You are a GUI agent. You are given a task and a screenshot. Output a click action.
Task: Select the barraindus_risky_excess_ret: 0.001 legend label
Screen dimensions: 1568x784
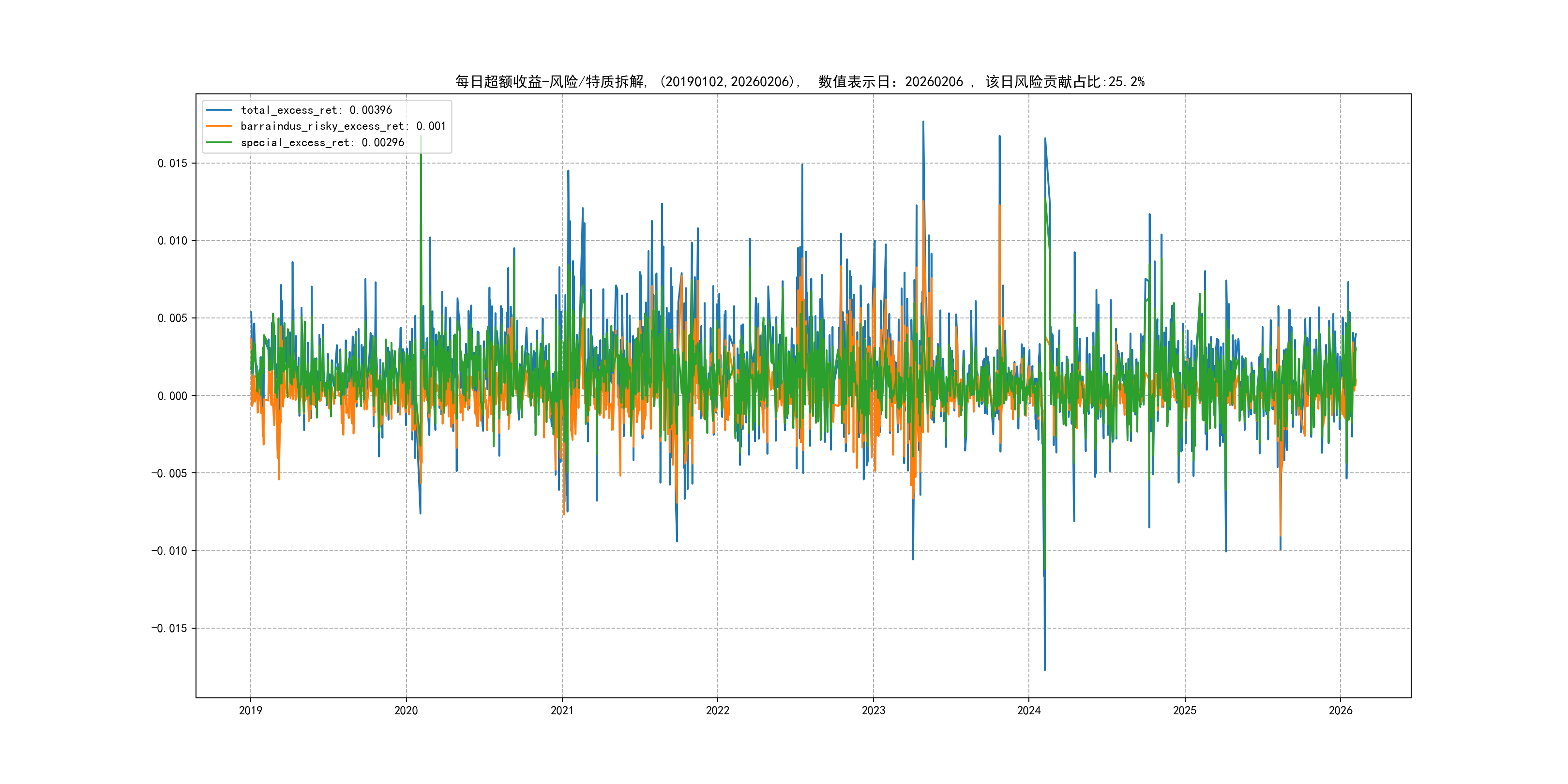point(343,126)
